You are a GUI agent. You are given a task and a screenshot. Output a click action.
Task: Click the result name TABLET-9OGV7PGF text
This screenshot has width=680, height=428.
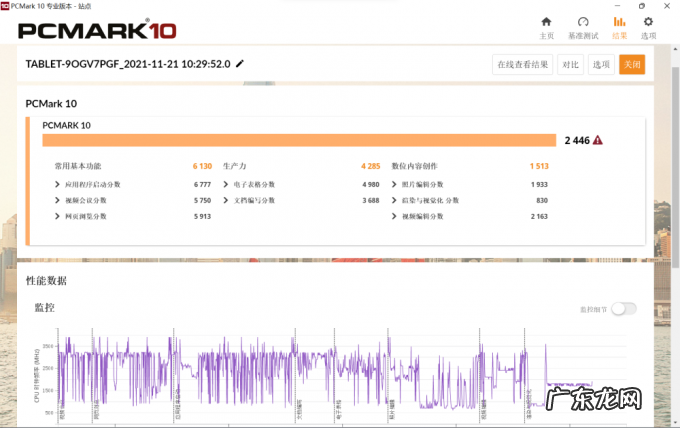[128, 64]
